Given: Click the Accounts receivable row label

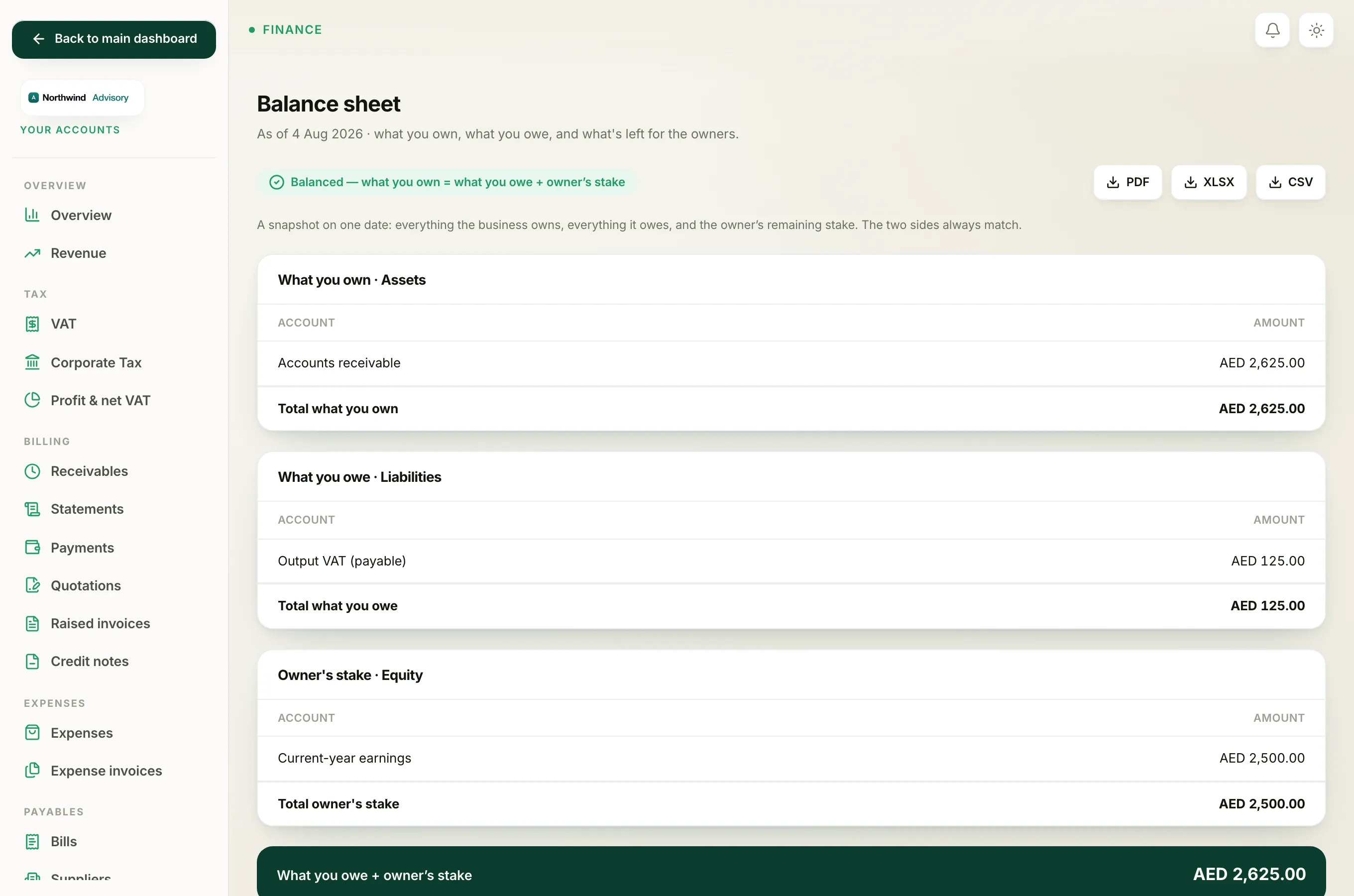Looking at the screenshot, I should point(339,363).
